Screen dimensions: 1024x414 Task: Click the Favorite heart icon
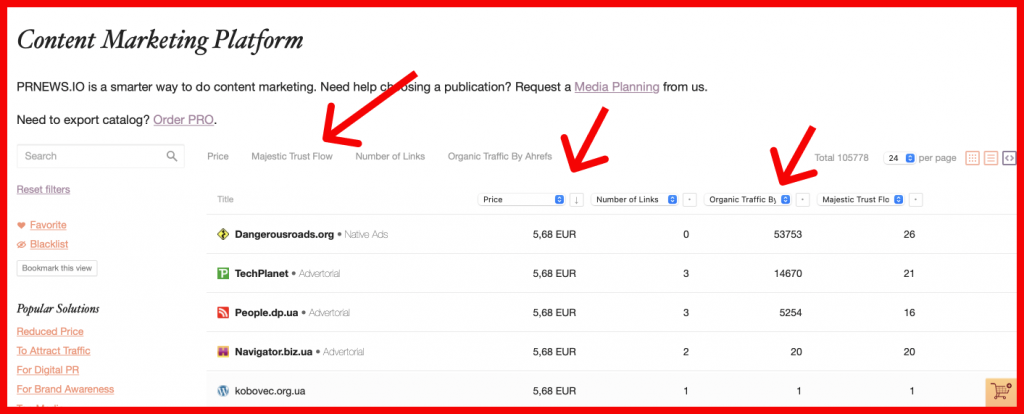coord(22,225)
